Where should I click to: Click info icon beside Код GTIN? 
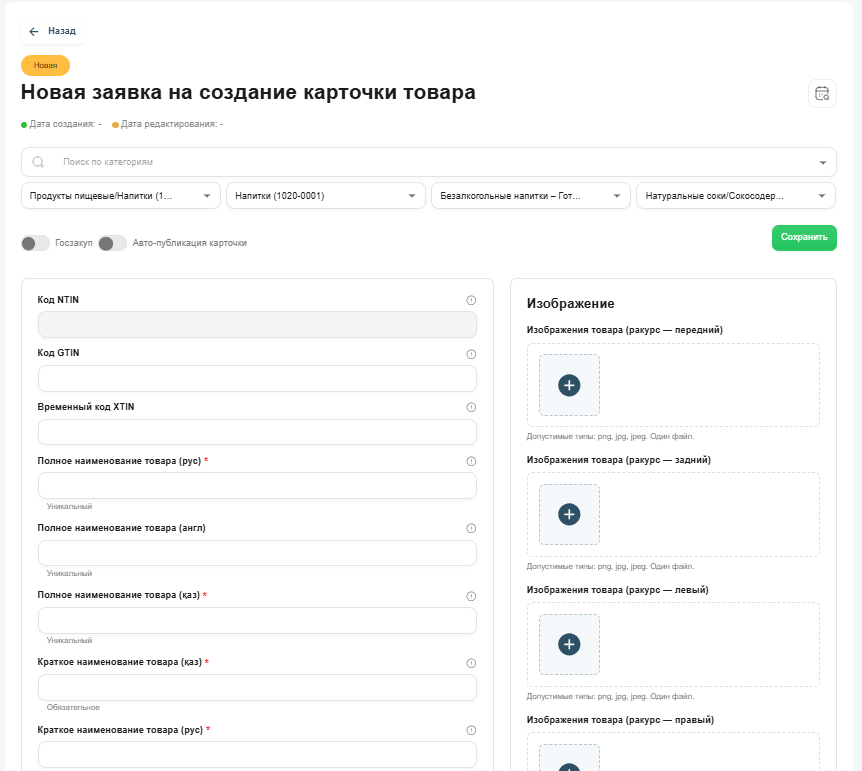[471, 353]
